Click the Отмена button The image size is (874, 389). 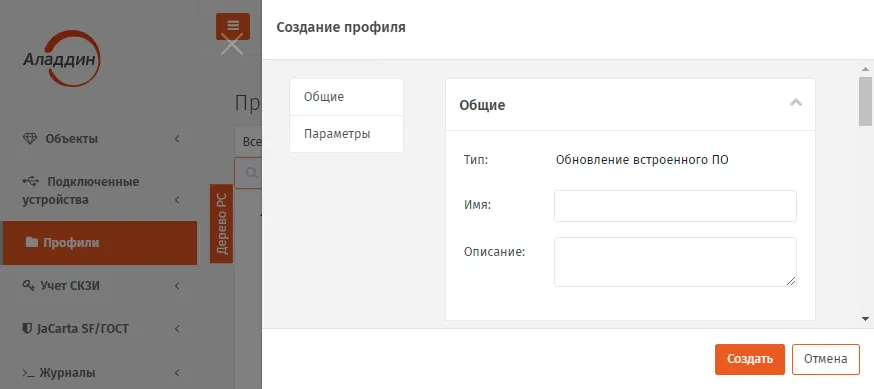point(826,359)
